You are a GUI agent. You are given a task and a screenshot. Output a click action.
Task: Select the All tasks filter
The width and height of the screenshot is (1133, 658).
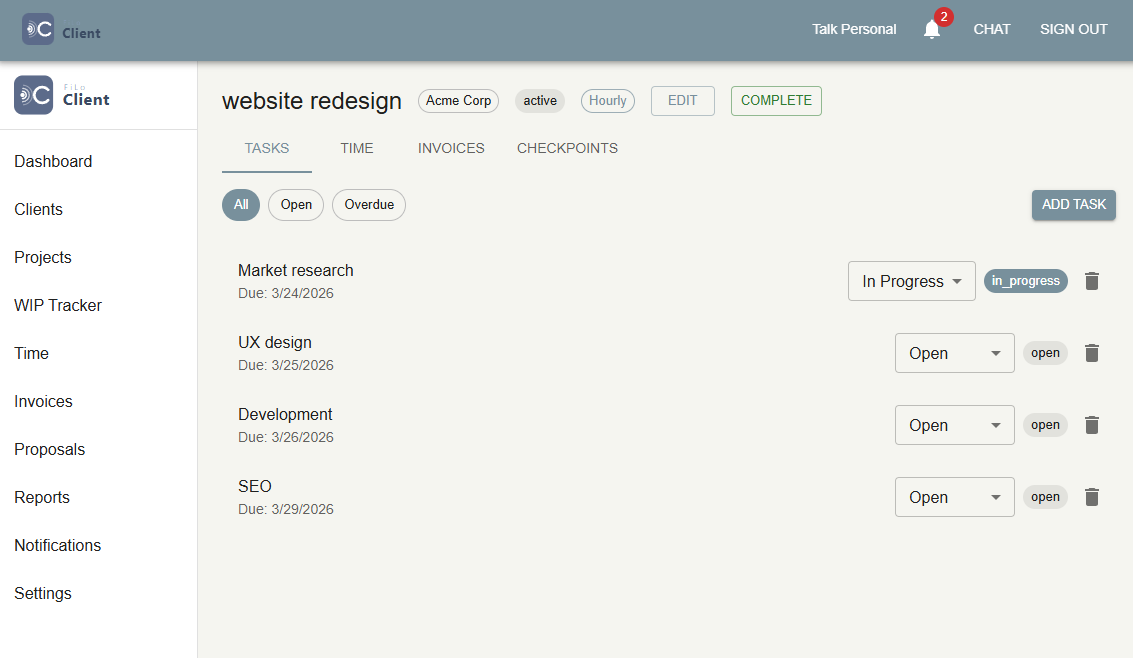240,204
